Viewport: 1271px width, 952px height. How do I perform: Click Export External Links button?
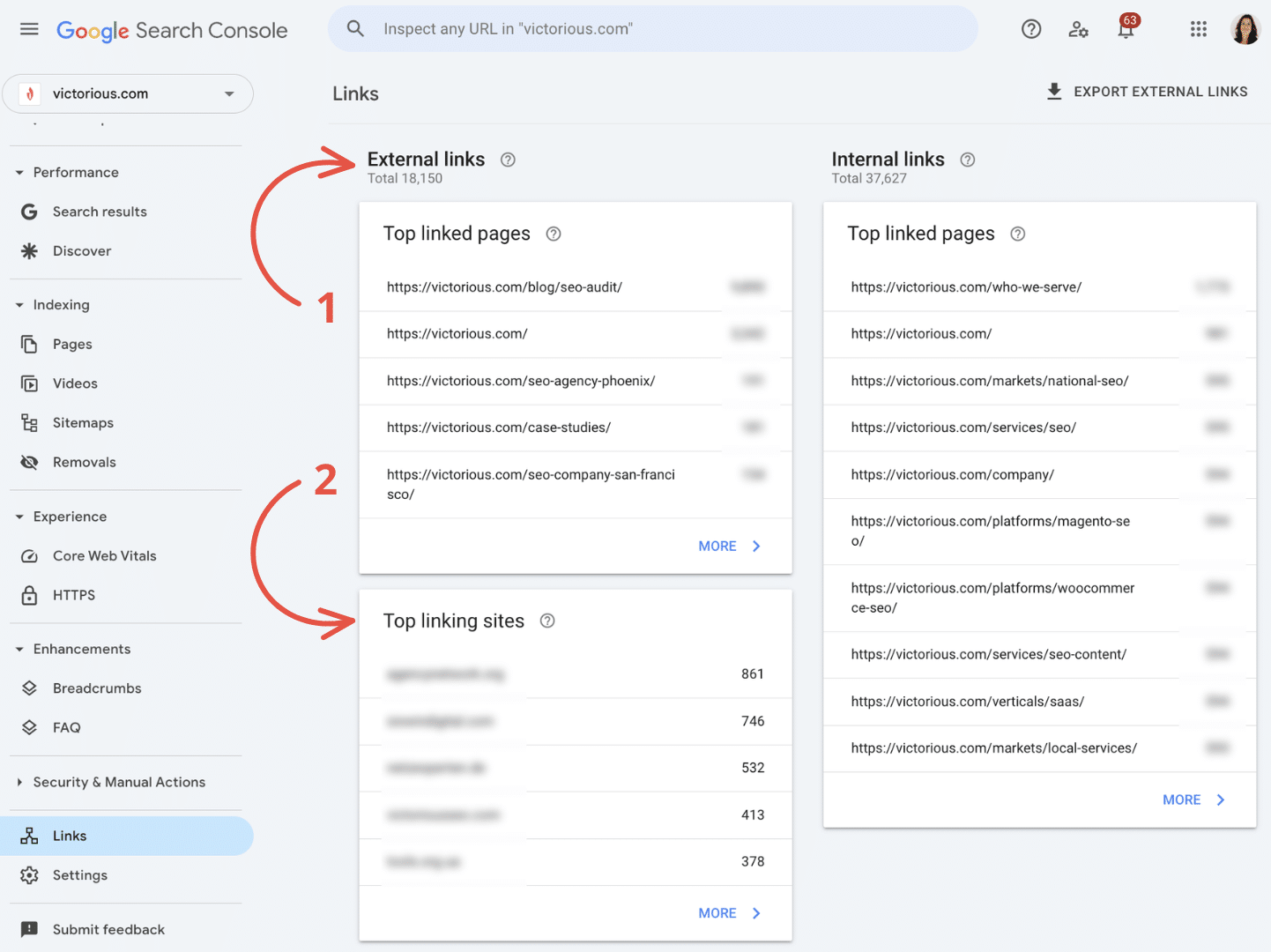pyautogui.click(x=1147, y=92)
